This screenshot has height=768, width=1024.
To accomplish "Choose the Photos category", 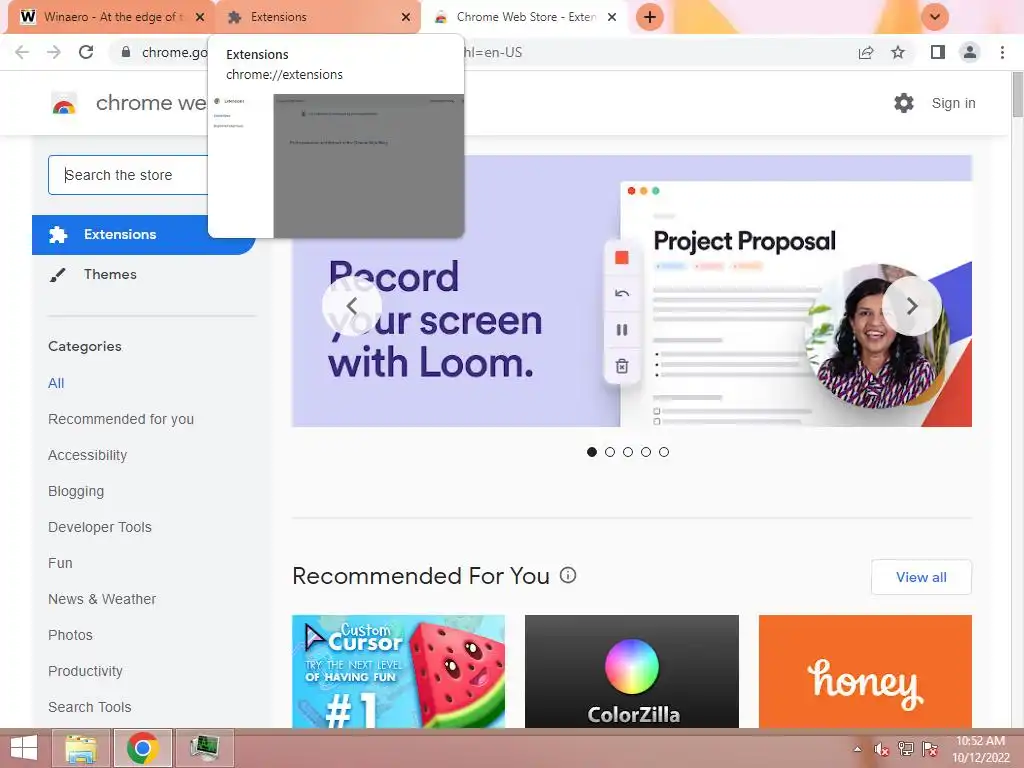I will click(71, 635).
